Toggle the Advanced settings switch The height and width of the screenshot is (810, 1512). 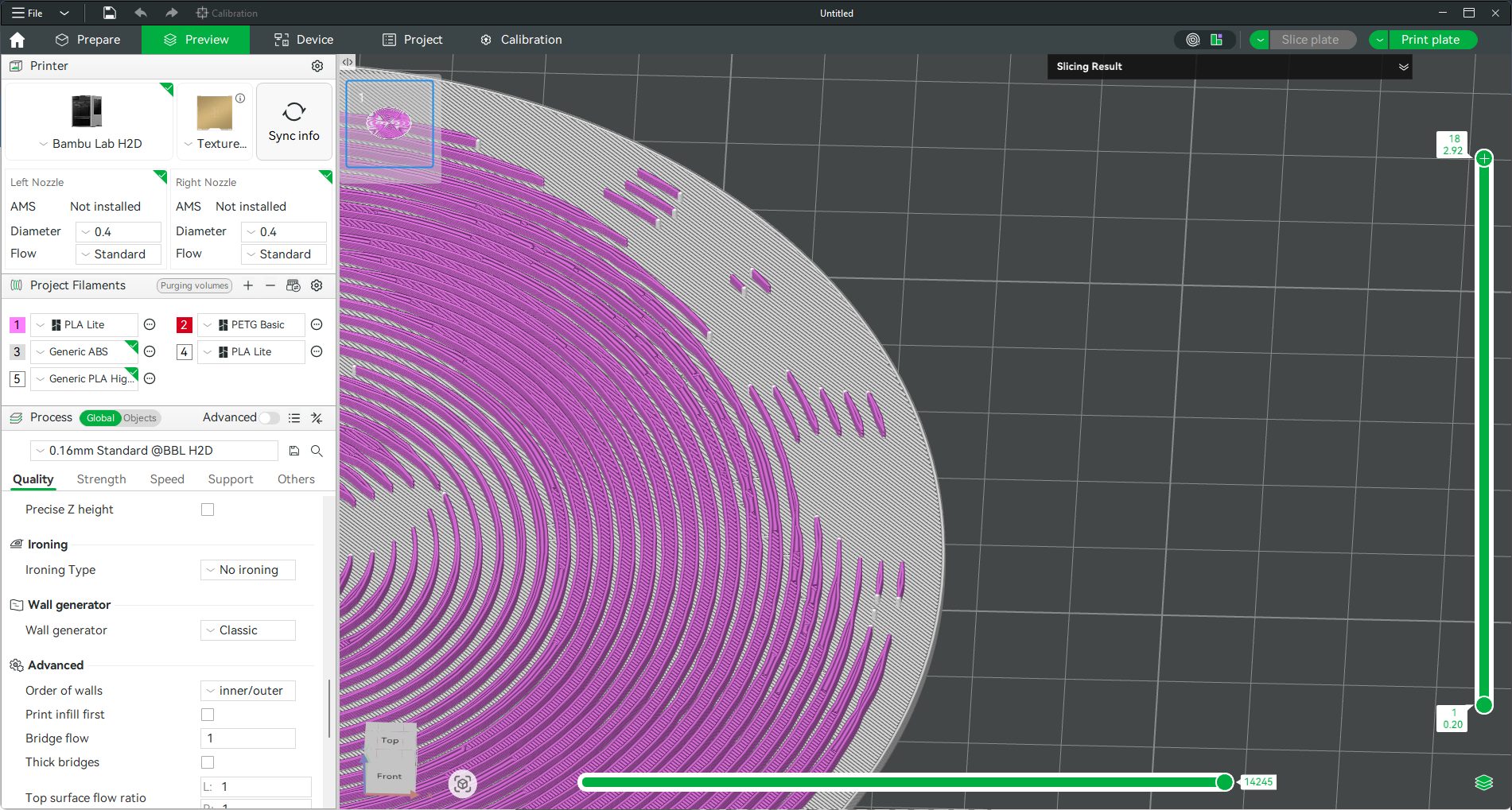[270, 418]
